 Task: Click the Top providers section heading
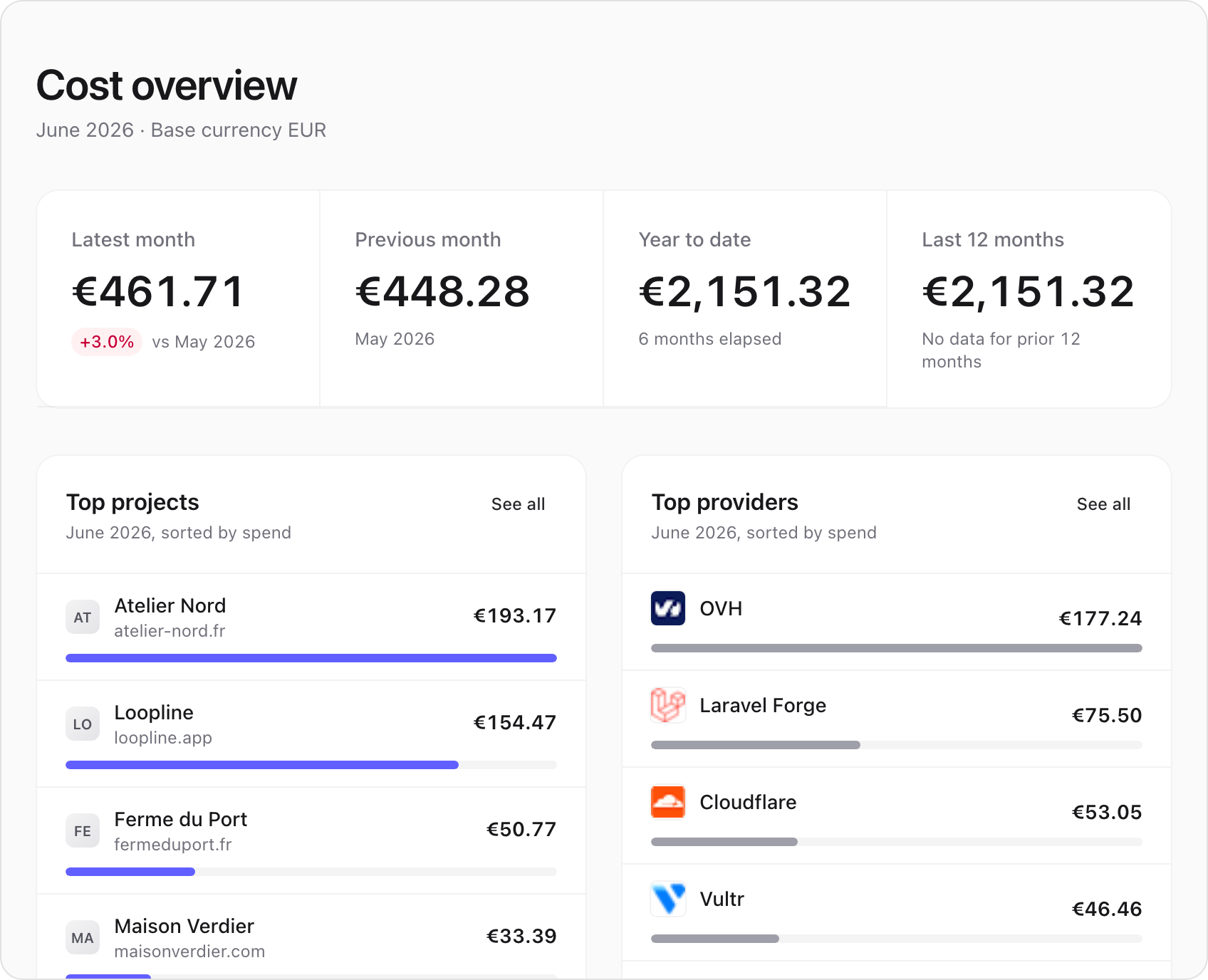click(x=724, y=502)
